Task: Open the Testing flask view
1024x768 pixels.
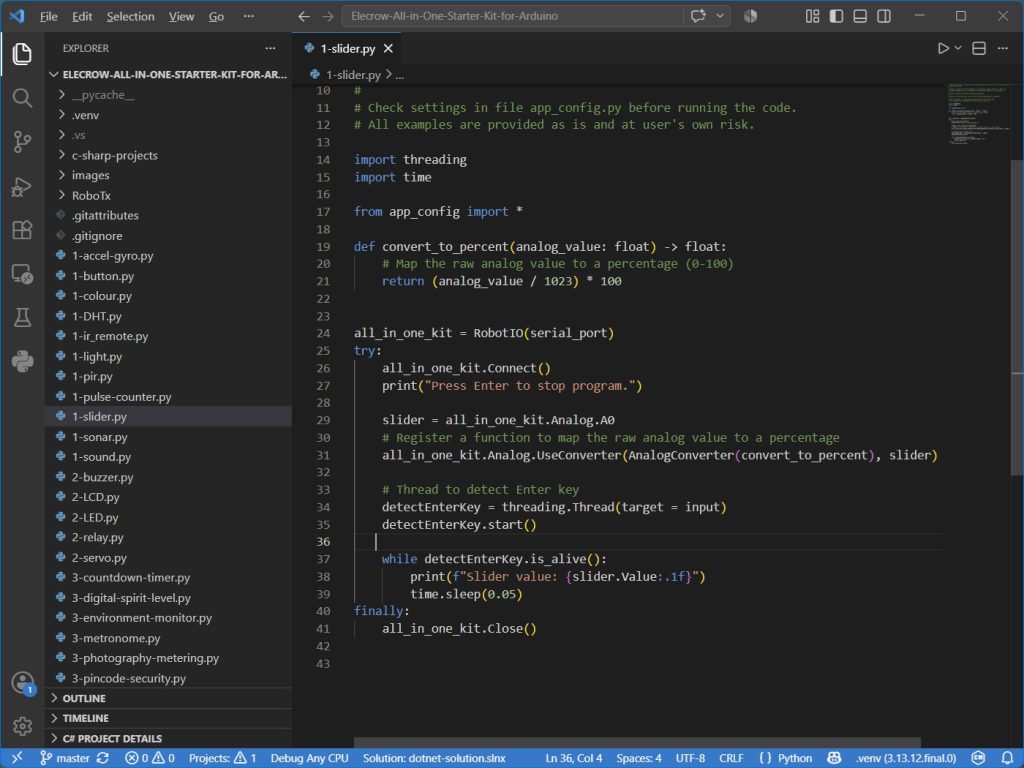Action: coord(22,317)
